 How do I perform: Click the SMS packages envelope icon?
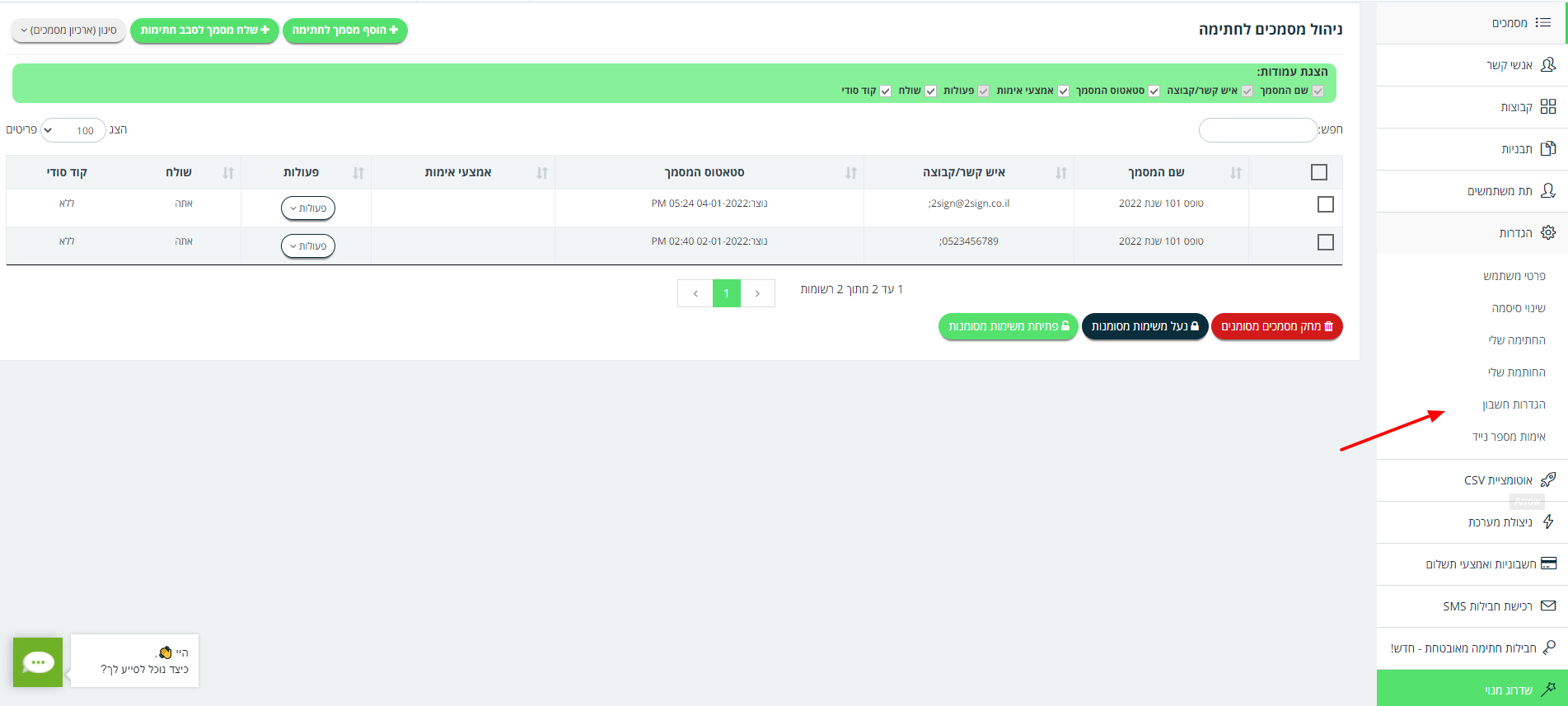click(1547, 606)
